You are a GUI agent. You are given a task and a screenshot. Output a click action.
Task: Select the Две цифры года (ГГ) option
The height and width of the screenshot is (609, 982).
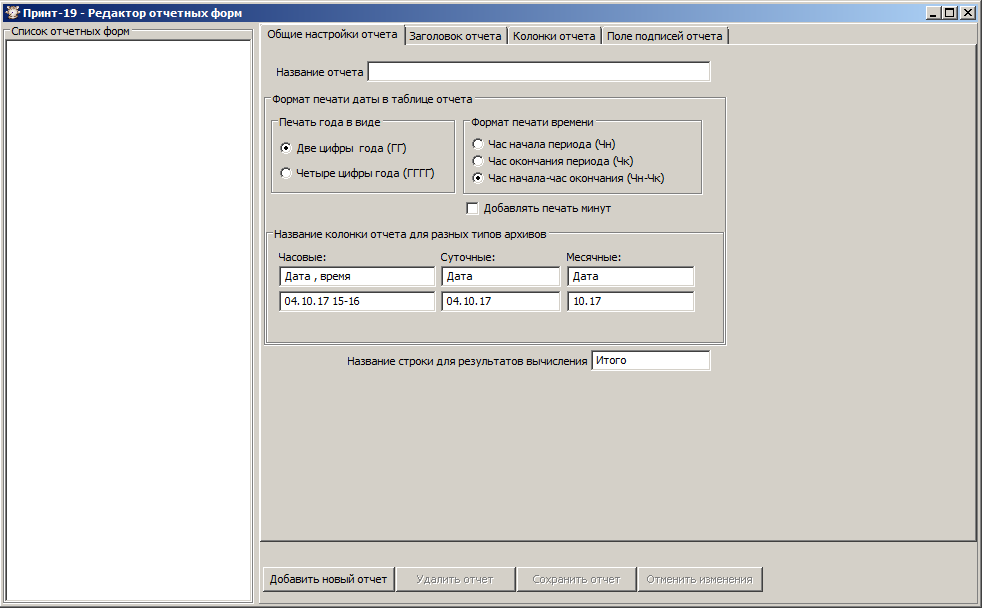pos(287,148)
